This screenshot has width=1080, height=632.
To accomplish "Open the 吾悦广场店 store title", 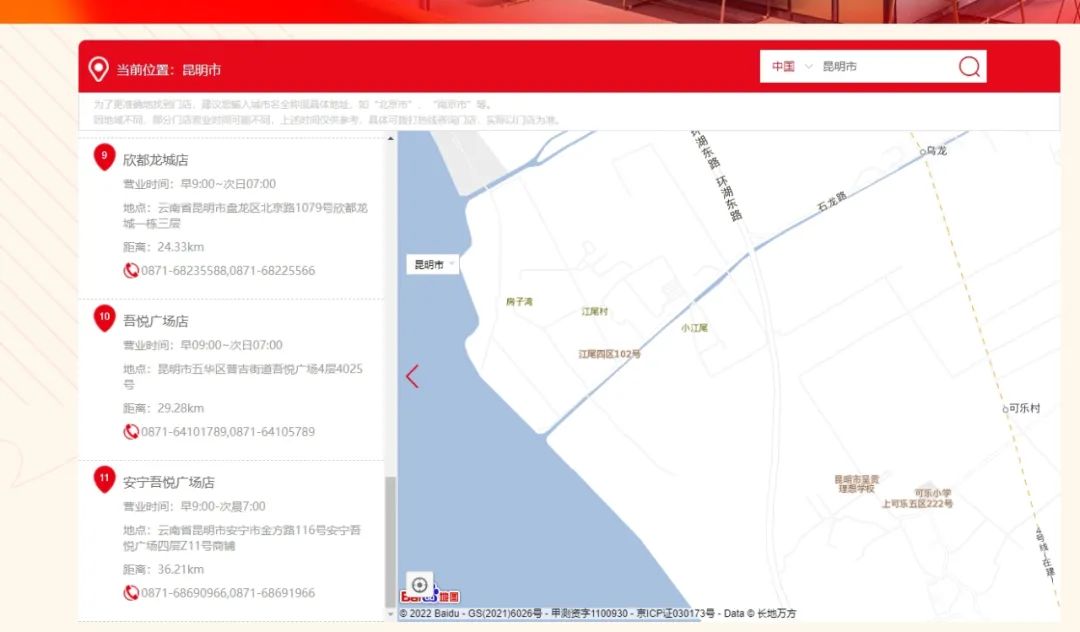I will click(155, 321).
